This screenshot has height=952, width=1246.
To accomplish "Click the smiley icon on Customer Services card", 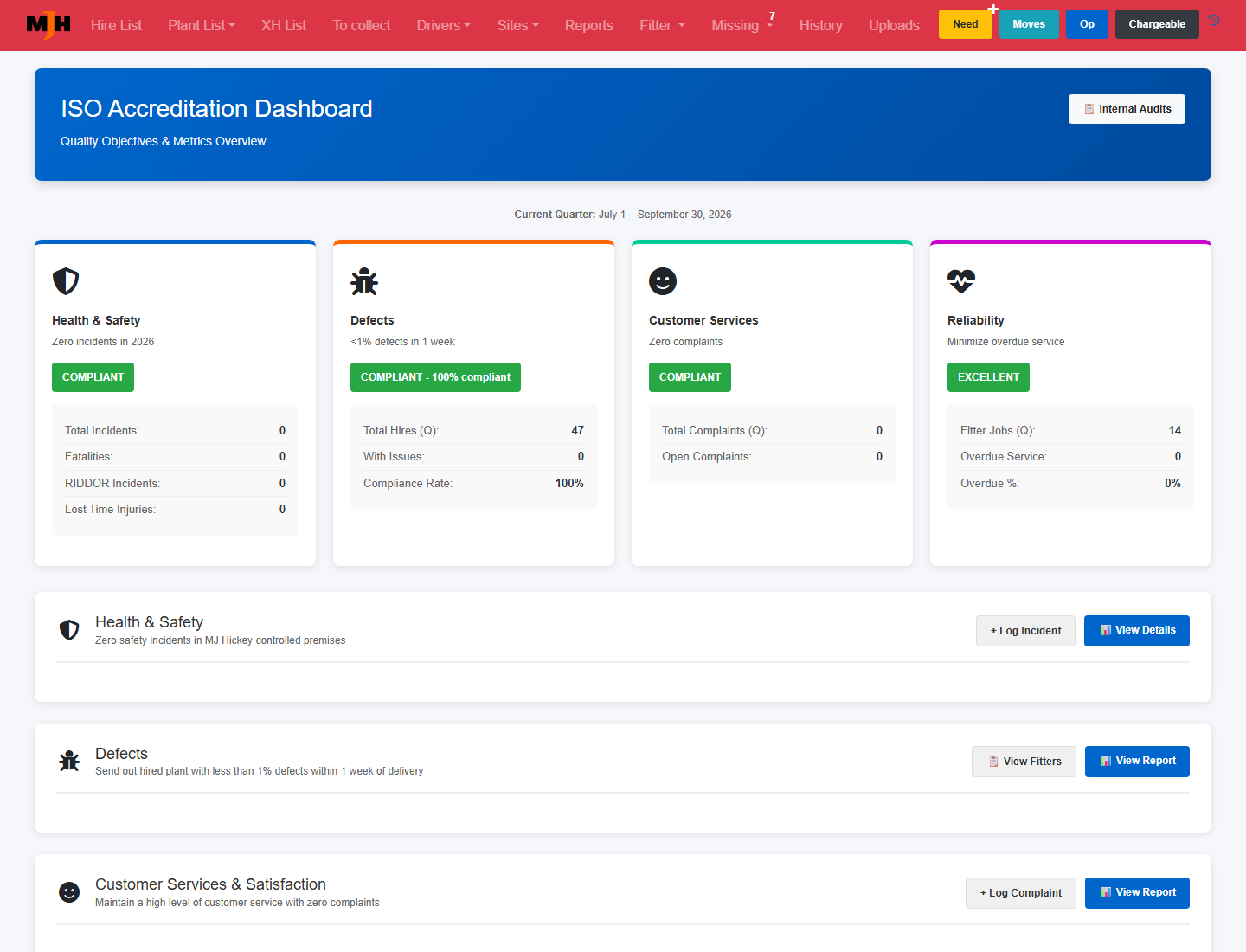I will (x=663, y=281).
